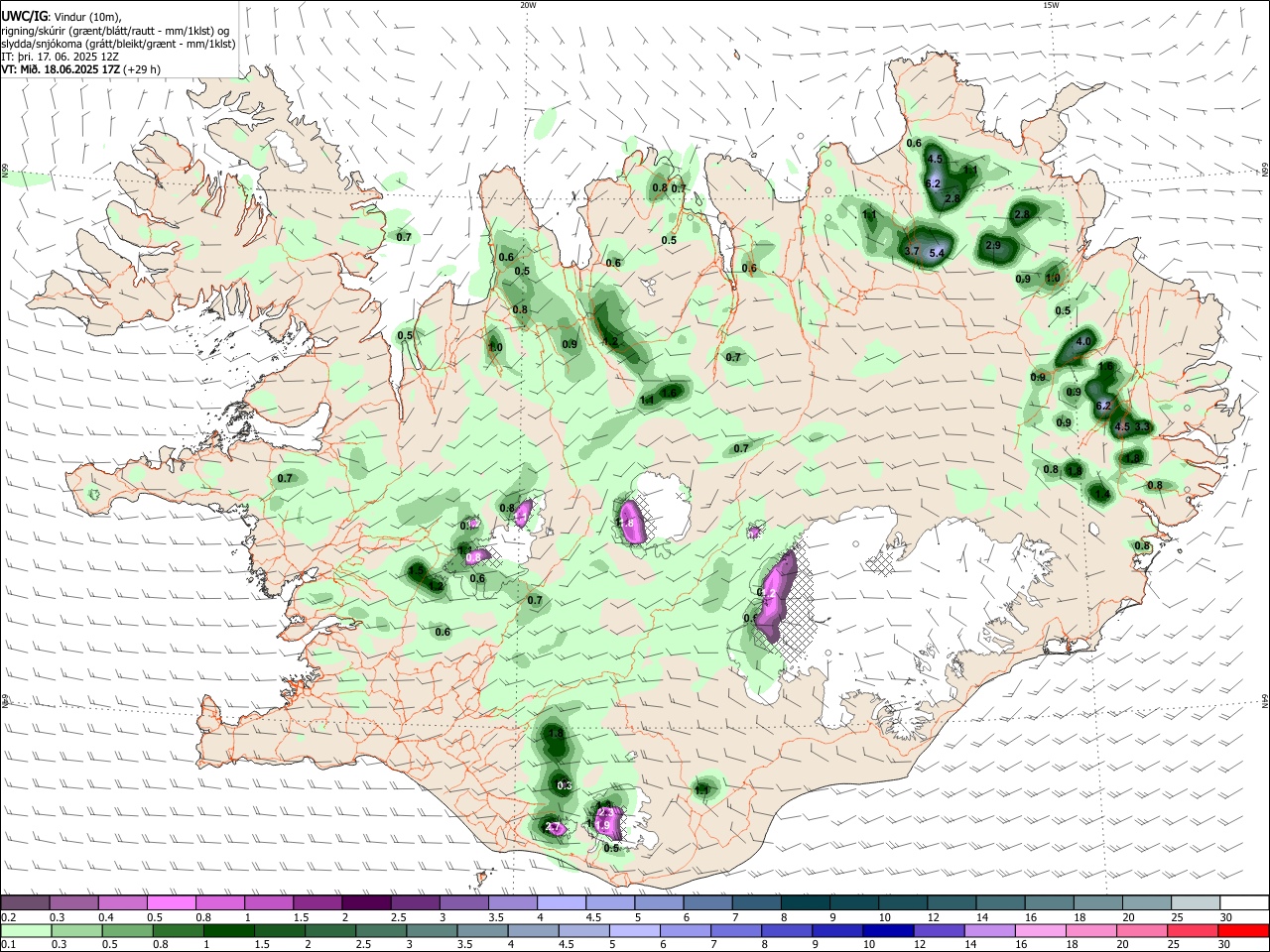Select the bottom-row legend swatch labeled 4

[532, 930]
